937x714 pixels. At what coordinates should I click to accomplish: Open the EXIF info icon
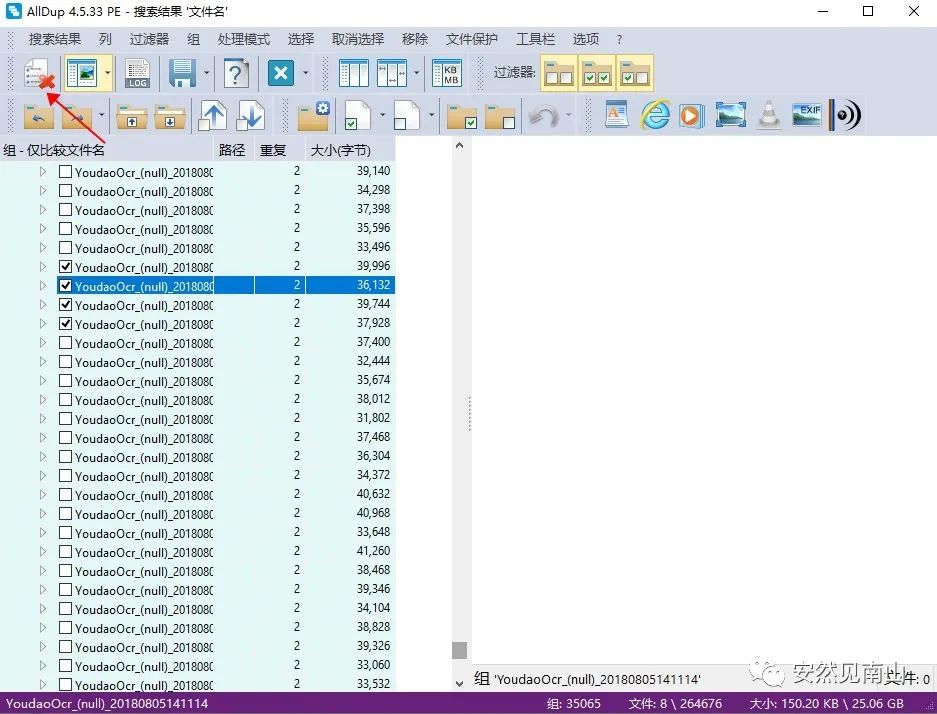[807, 115]
